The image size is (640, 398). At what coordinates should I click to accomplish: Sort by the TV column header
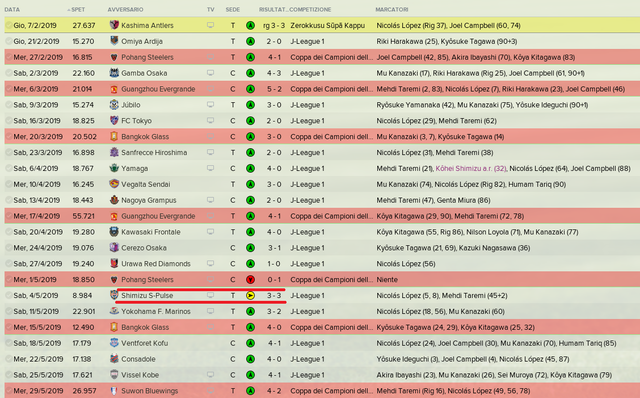coord(210,9)
